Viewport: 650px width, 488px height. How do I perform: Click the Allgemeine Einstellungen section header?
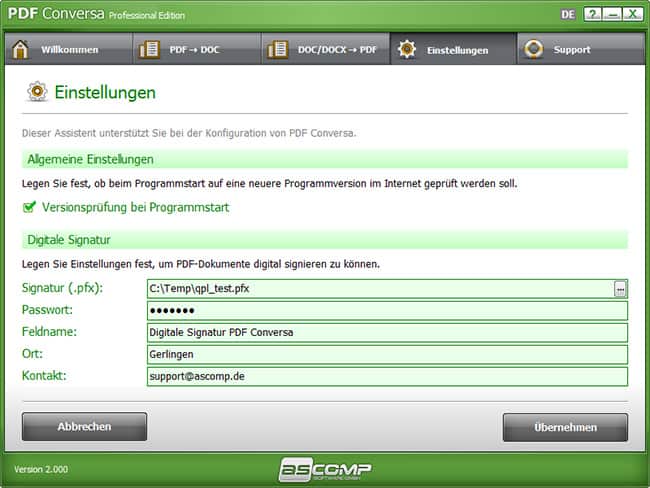coord(325,160)
